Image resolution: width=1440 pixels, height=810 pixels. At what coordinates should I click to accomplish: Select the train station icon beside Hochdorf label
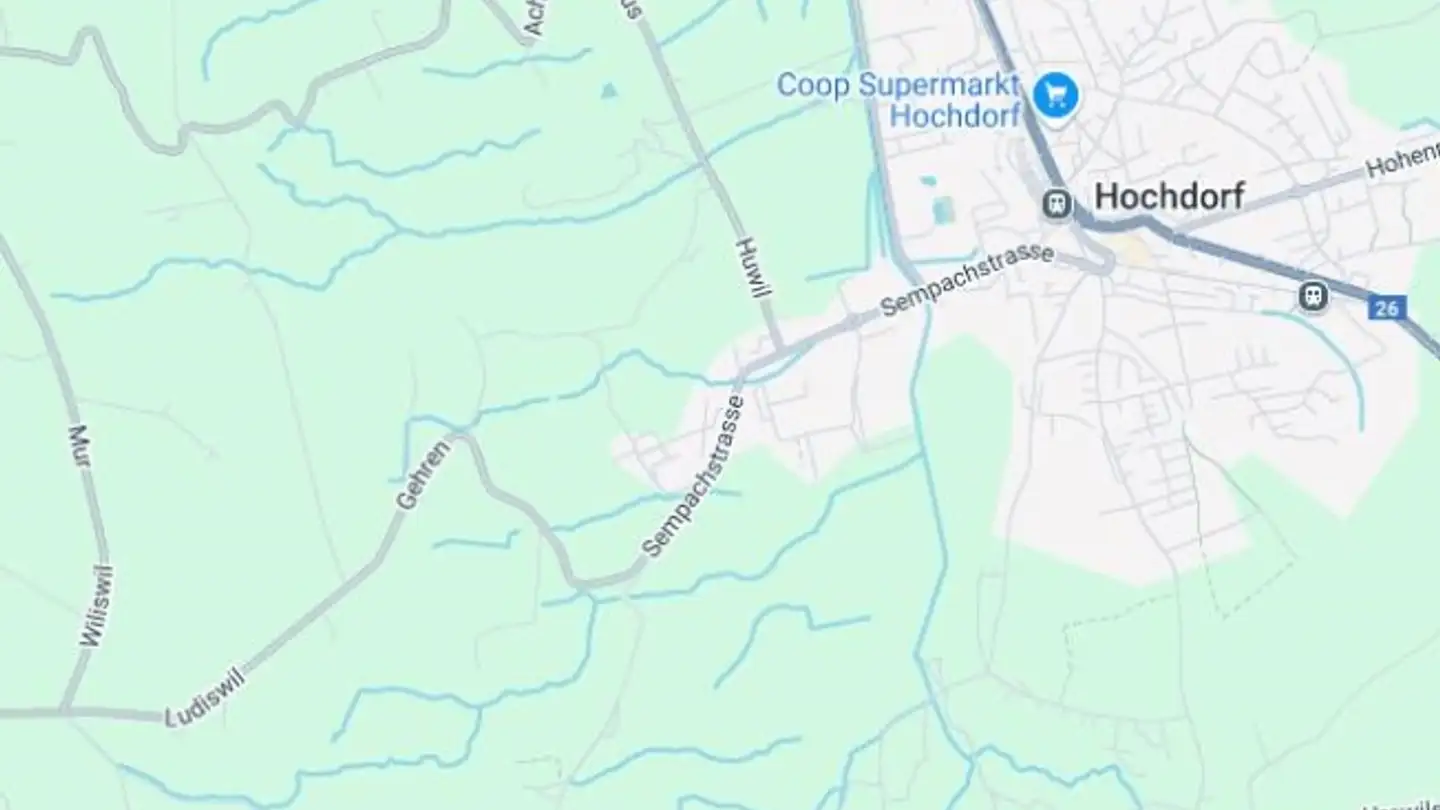pyautogui.click(x=1056, y=205)
